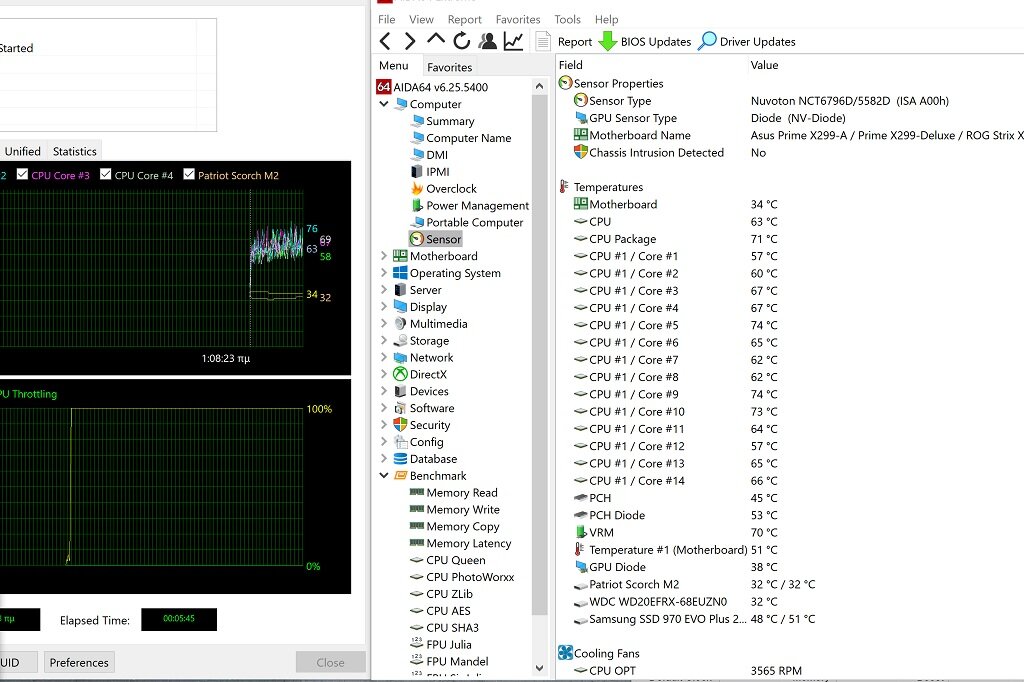This screenshot has width=1024, height=682.
Task: Click the Up level arrow icon
Action: (436, 39)
